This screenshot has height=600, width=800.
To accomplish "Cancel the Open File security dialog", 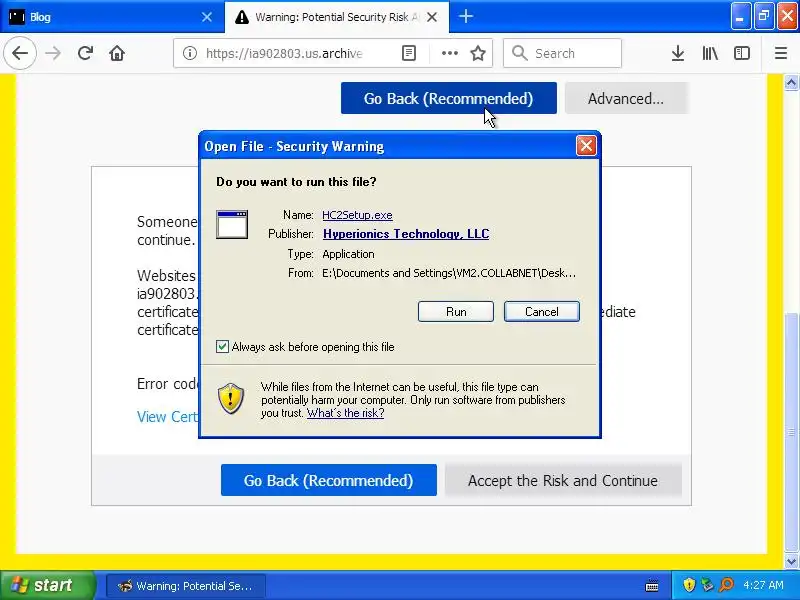I will coord(542,312).
